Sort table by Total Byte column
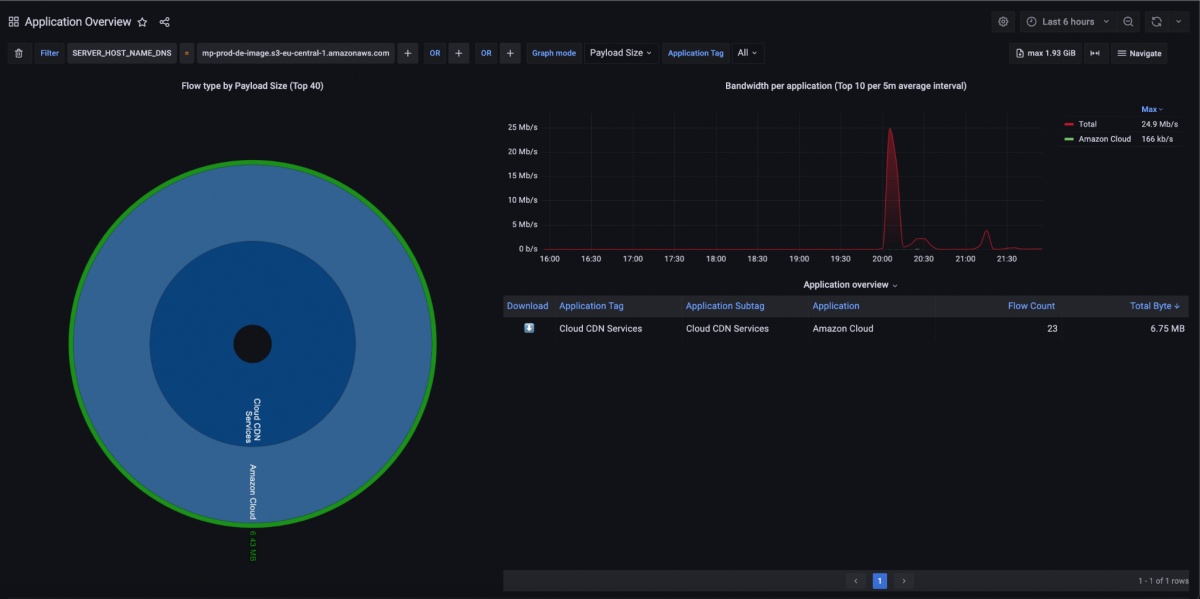1200x599 pixels. point(1154,306)
